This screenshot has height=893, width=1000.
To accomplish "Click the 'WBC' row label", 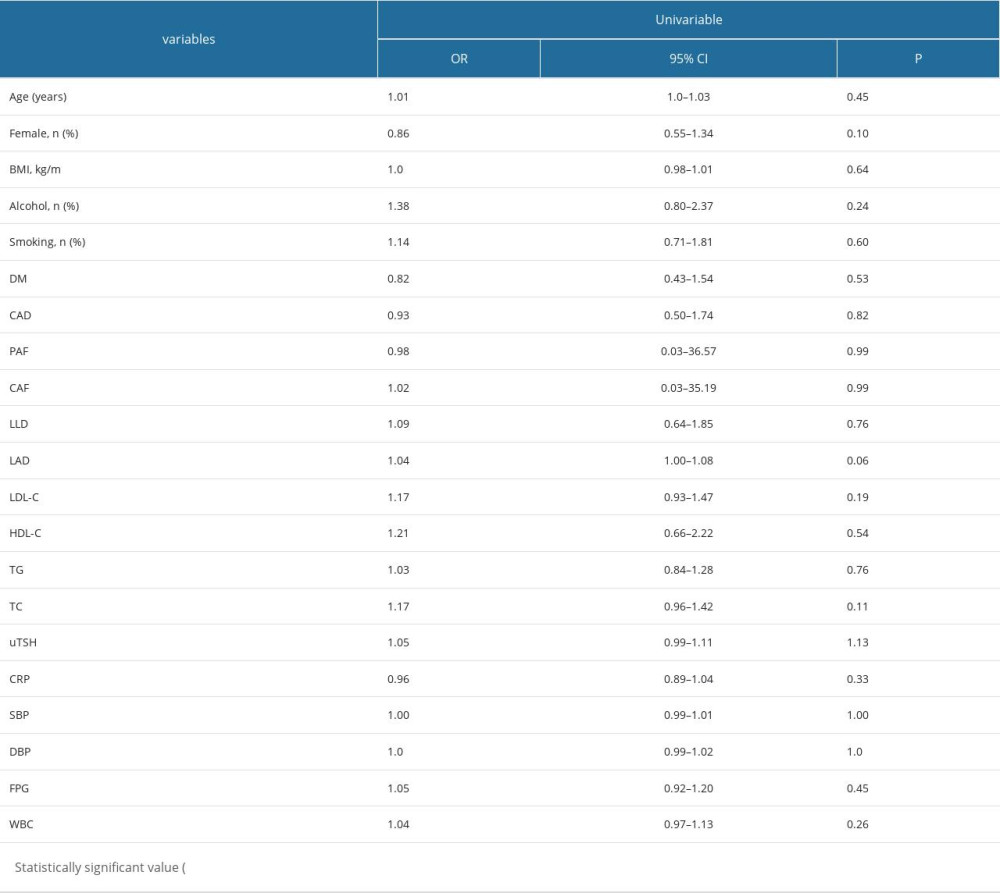I will (x=22, y=824).
